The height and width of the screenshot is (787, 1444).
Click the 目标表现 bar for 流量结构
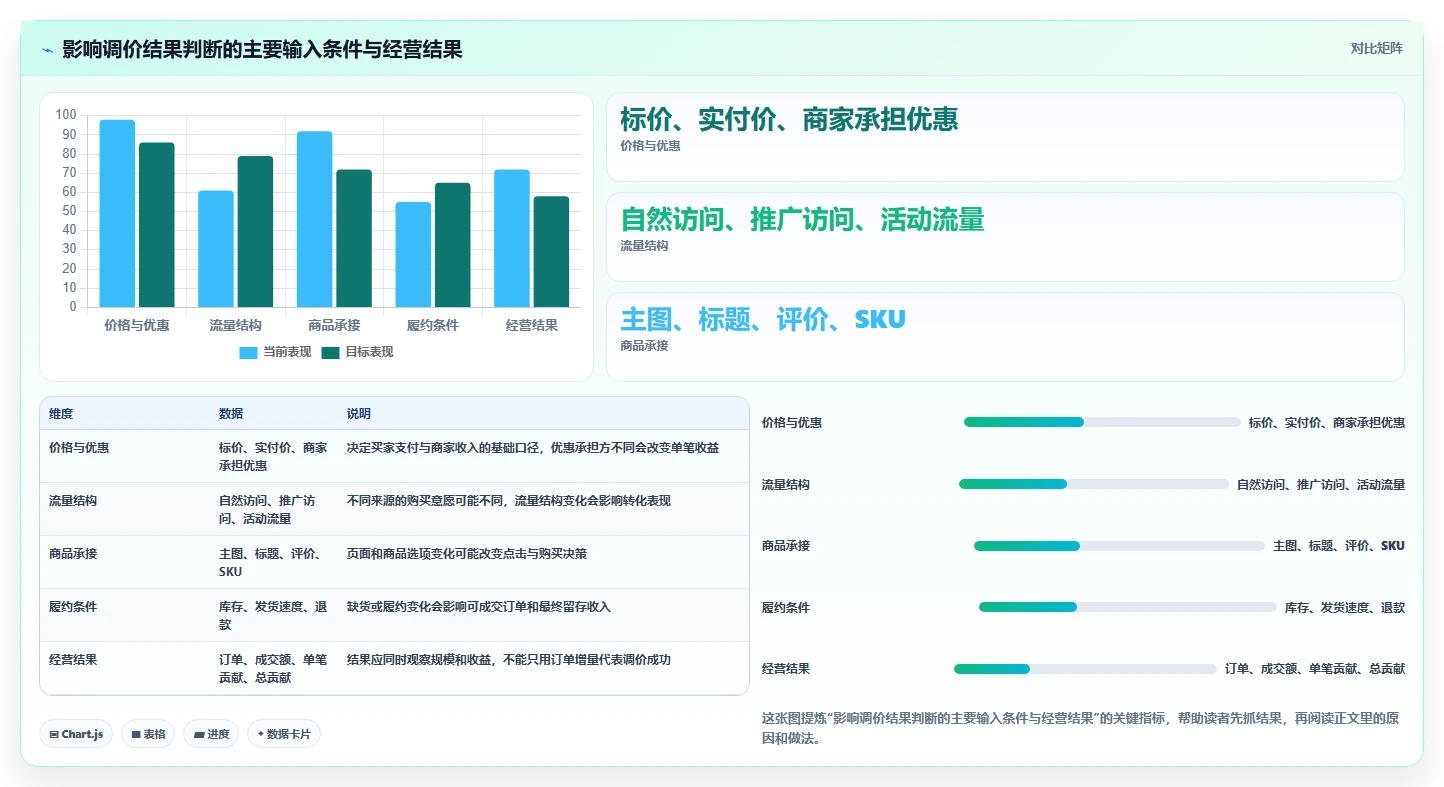pos(255,231)
